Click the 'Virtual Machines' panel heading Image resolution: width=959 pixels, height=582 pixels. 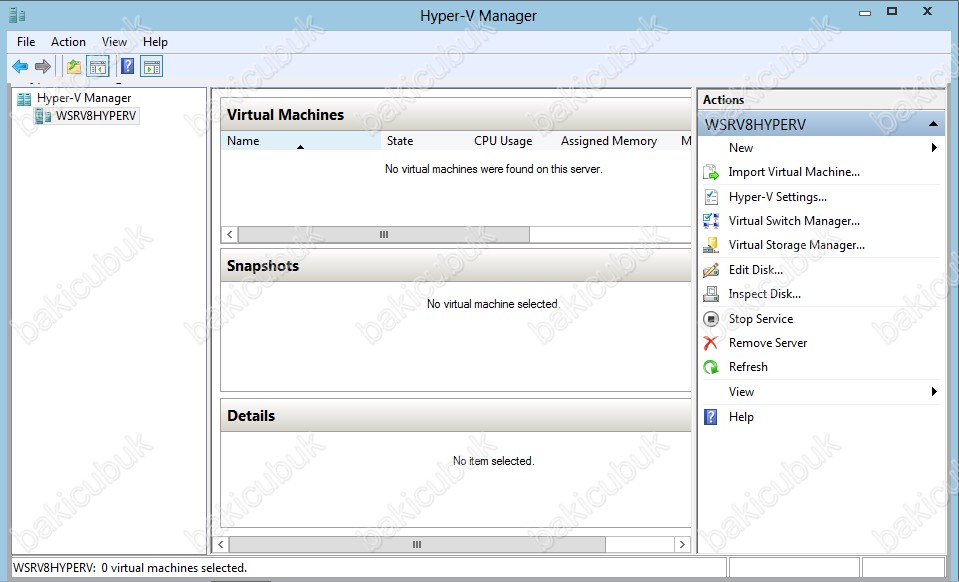[x=285, y=115]
